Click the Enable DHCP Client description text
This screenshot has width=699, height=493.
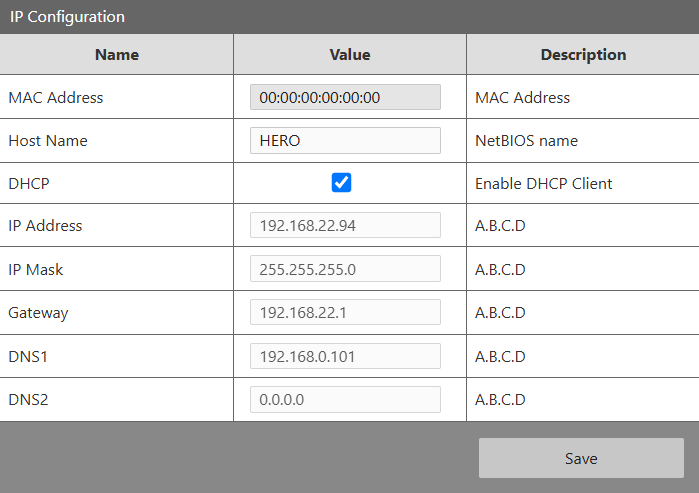click(543, 184)
